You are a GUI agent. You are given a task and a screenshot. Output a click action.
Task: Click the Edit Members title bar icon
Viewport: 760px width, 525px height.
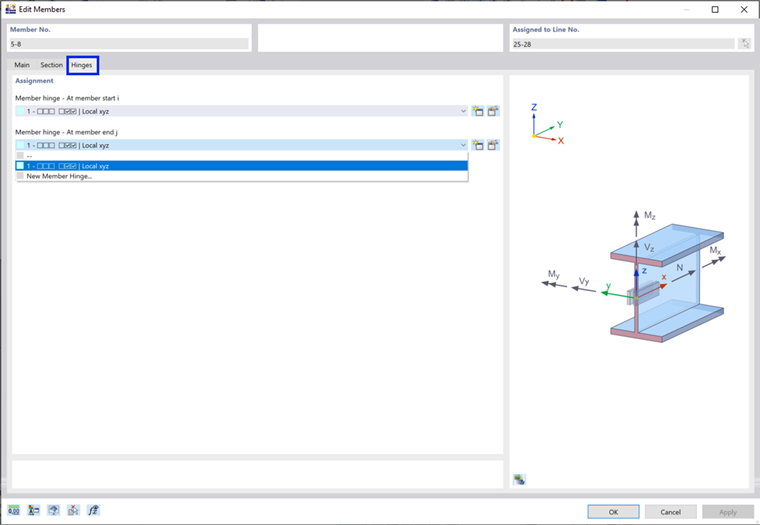(10, 9)
